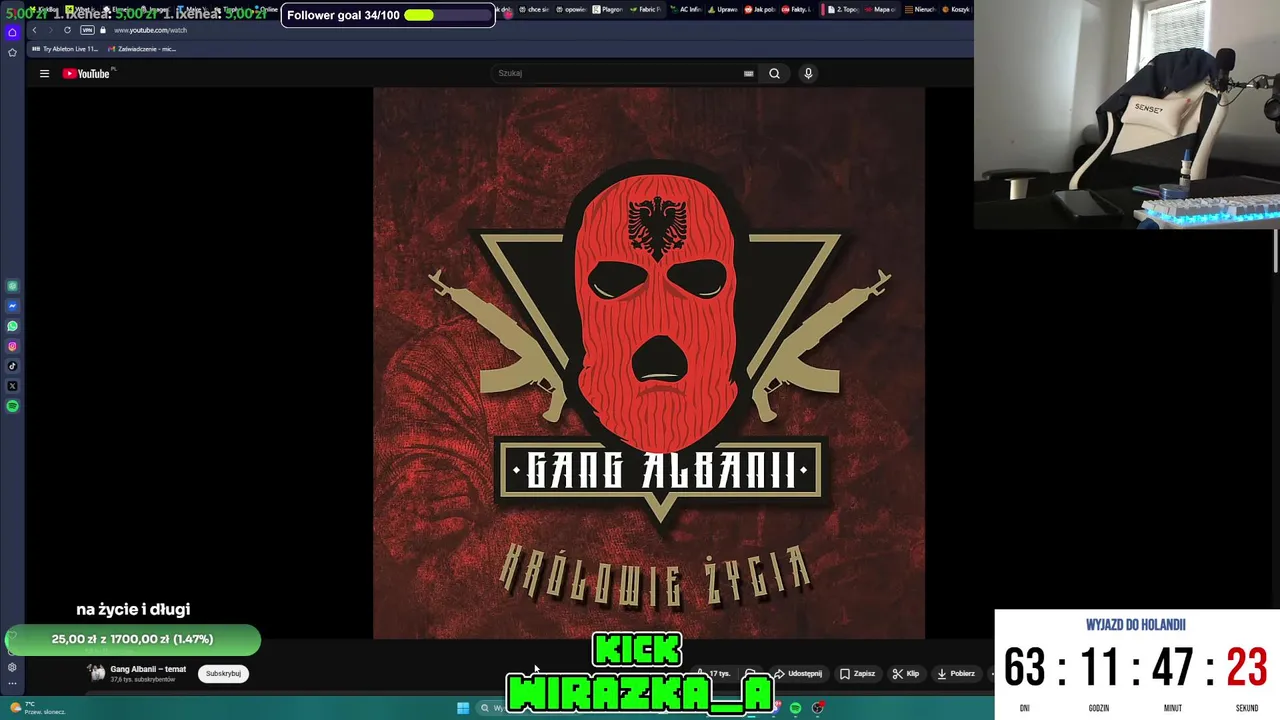The height and width of the screenshot is (720, 1280).
Task: Open the YouTube hamburger guide menu
Action: pyautogui.click(x=44, y=73)
